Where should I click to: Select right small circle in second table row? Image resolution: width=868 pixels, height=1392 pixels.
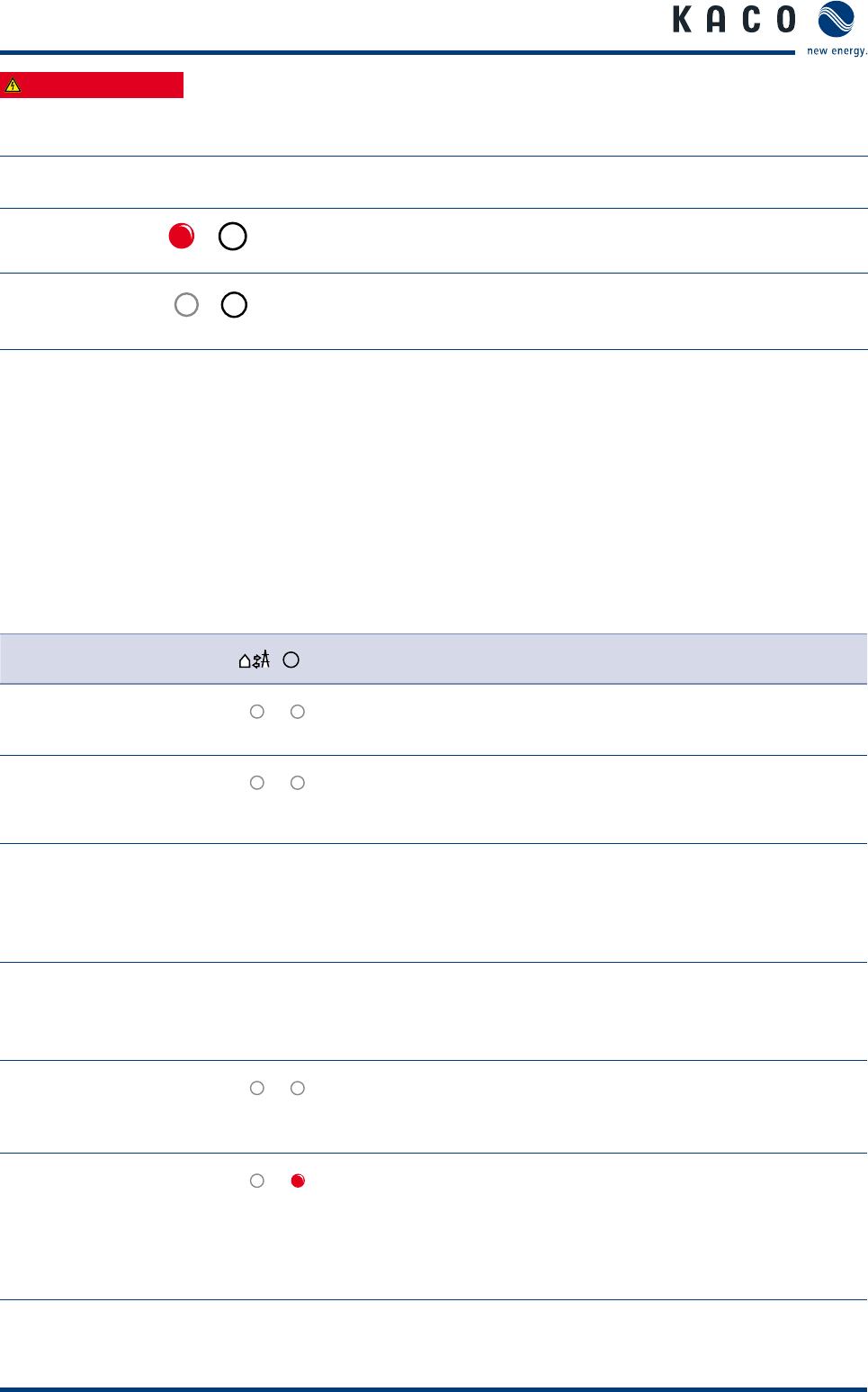point(298,783)
